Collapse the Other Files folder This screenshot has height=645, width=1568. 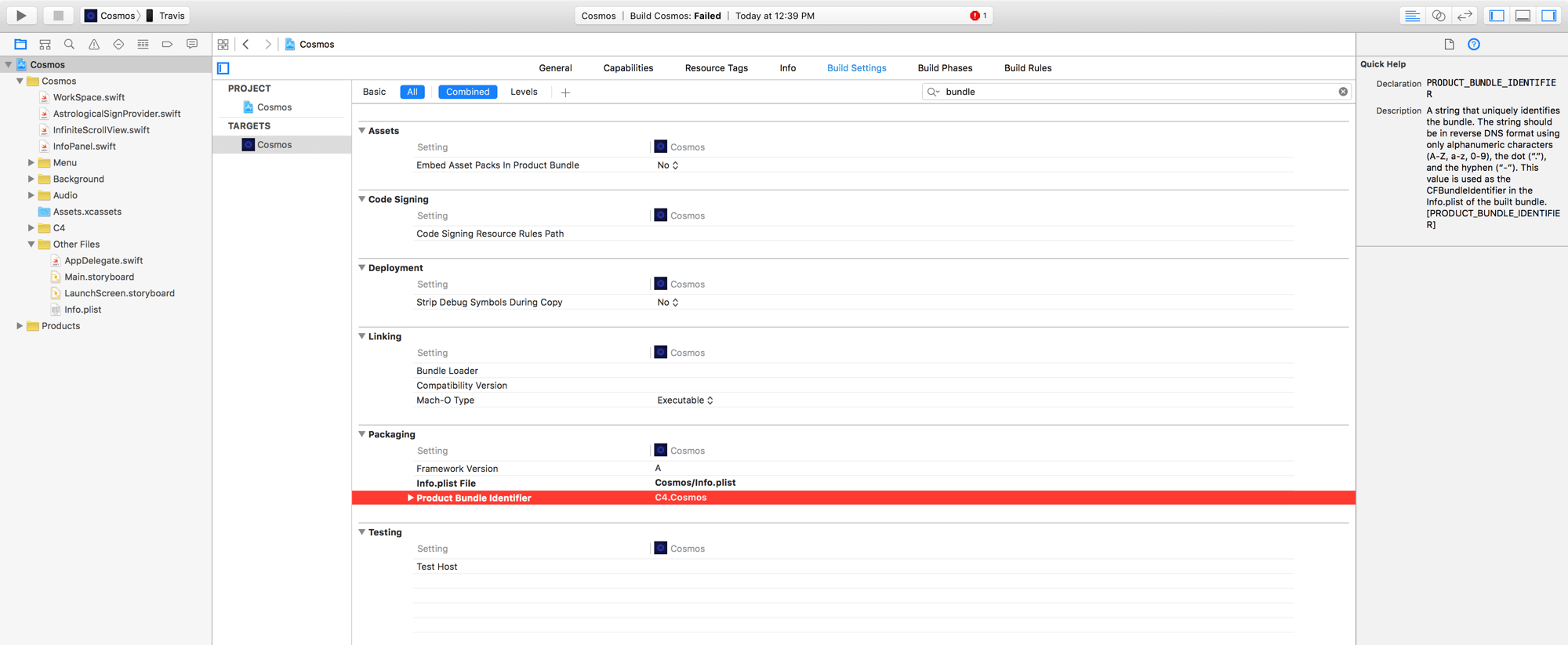pos(31,245)
